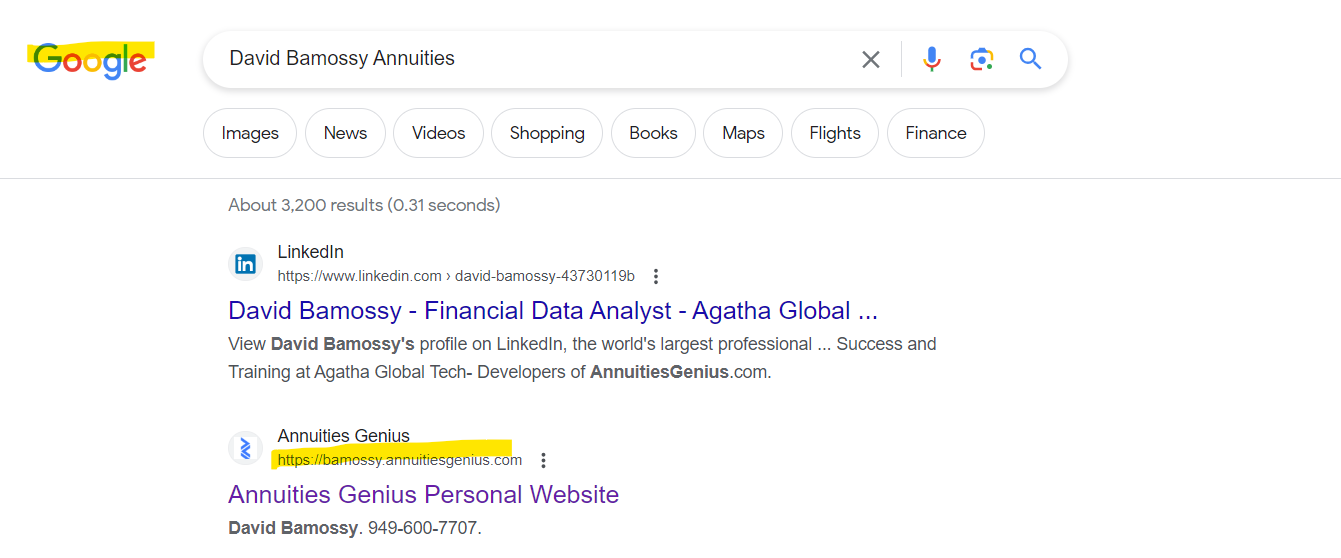Image resolution: width=1341 pixels, height=558 pixels.
Task: Choose the Finance filter chip
Action: point(935,133)
